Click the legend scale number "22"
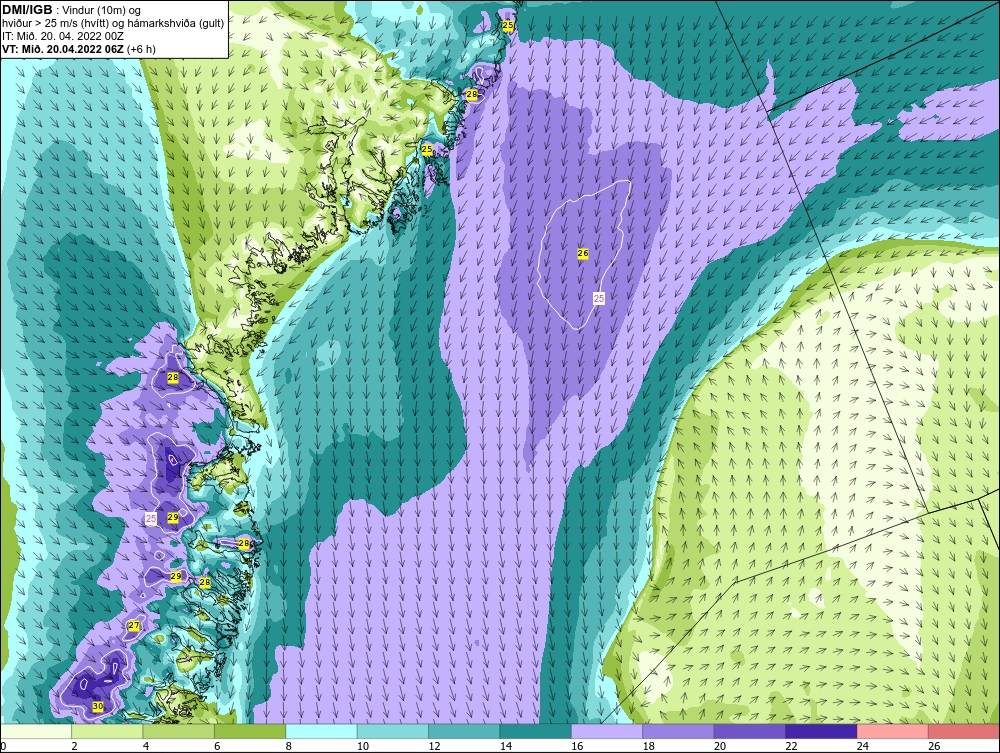This screenshot has height=753, width=1000. (x=791, y=747)
